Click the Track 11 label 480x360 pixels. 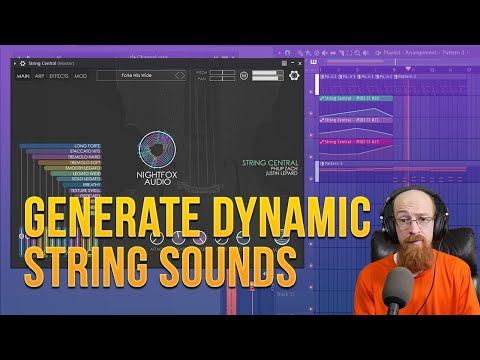point(285,294)
